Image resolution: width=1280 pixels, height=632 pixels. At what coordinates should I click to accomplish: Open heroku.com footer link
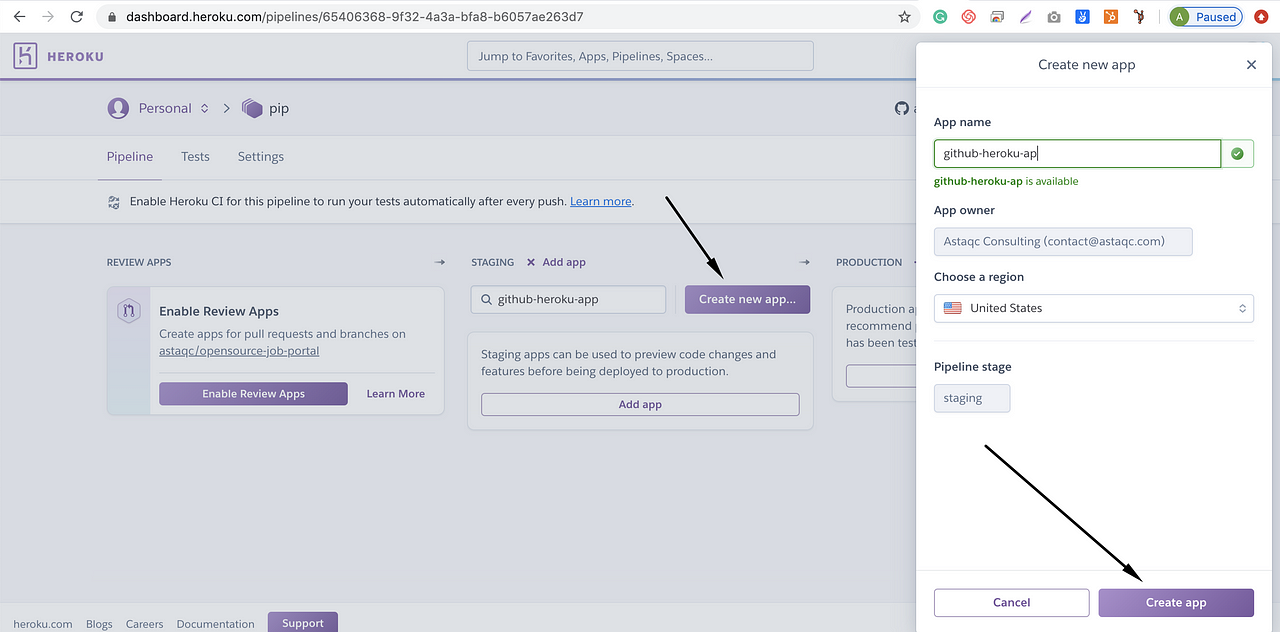point(43,624)
